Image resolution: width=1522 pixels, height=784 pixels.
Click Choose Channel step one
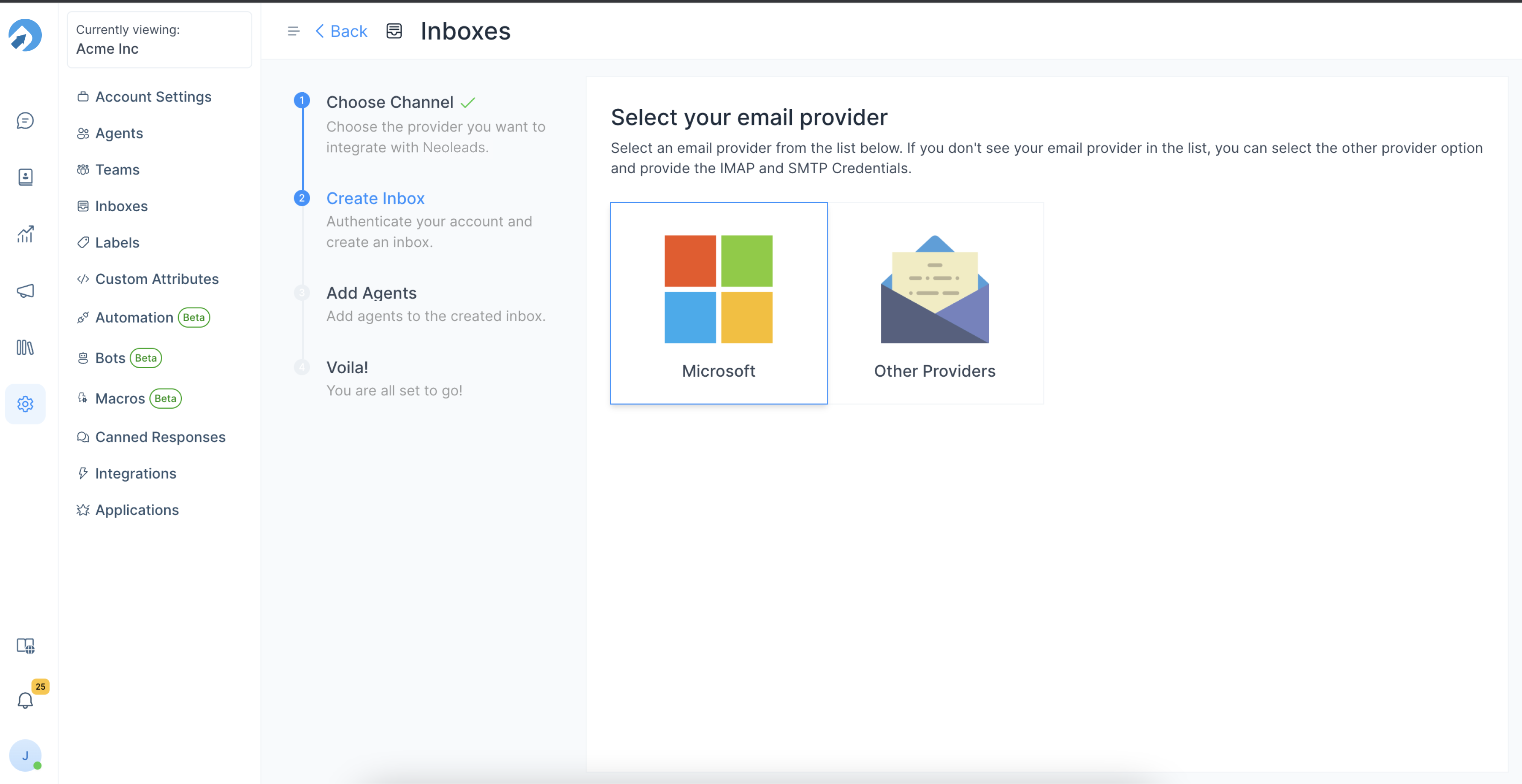pos(389,102)
